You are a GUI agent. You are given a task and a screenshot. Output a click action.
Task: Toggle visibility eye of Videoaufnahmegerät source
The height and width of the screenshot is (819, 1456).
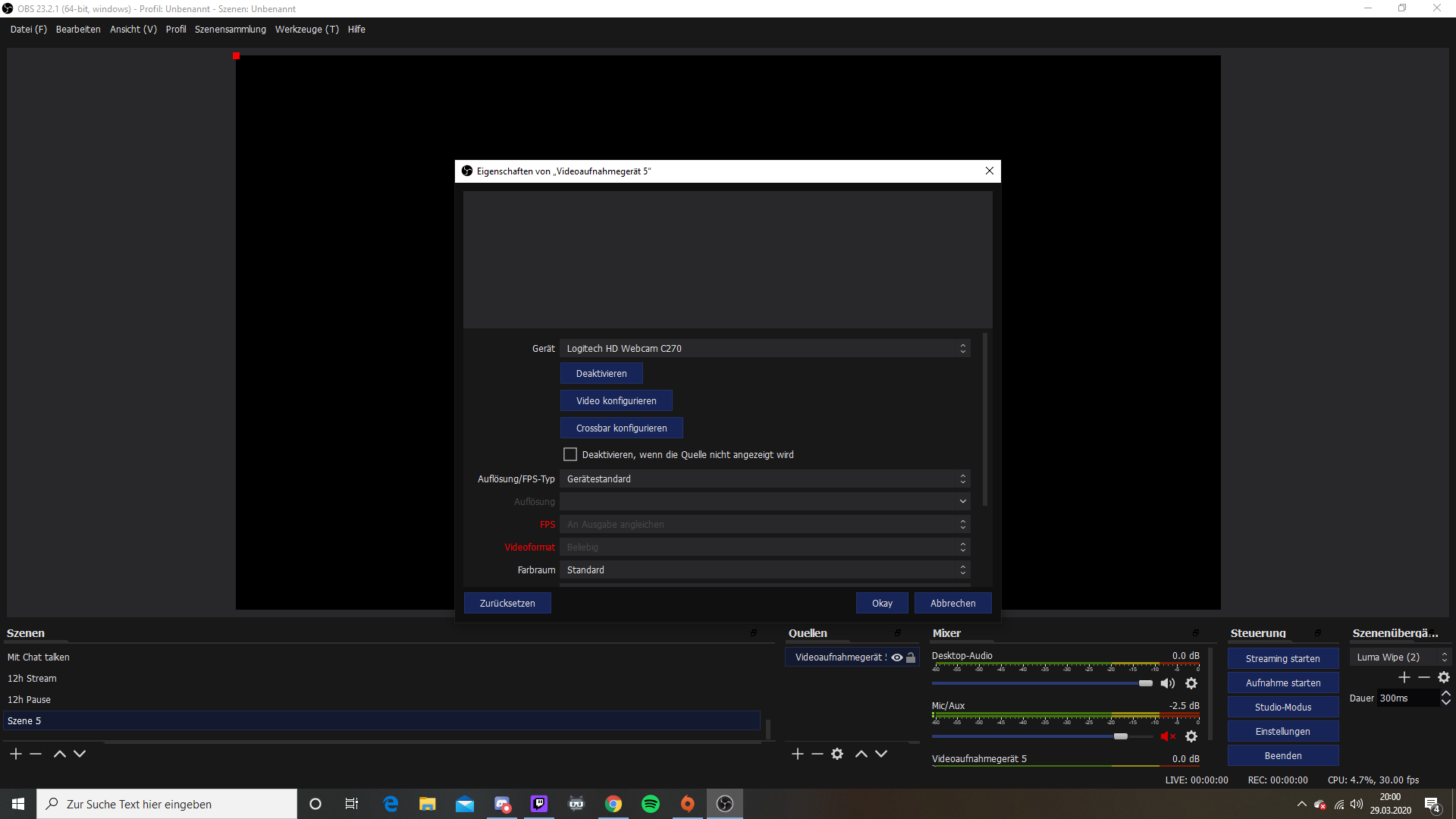[897, 657]
